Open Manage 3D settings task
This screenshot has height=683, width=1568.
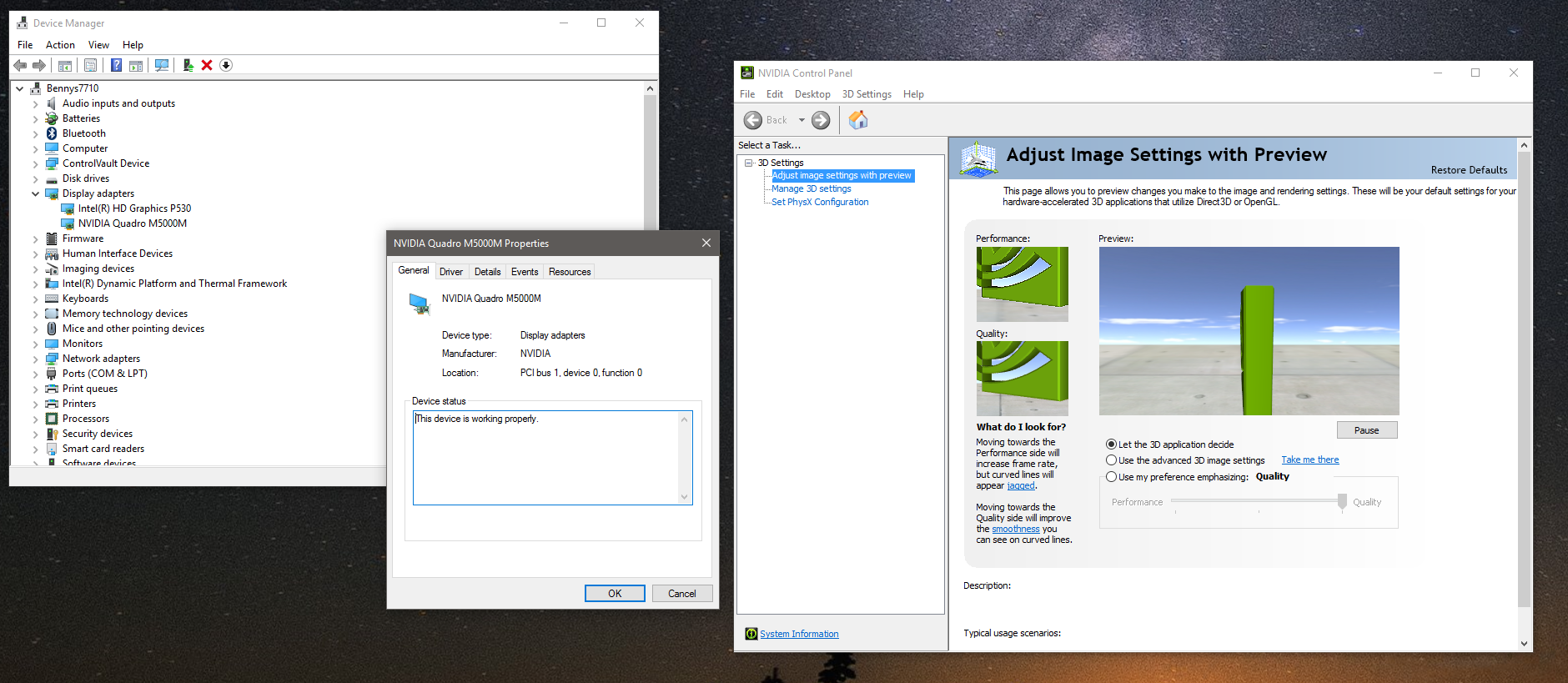[x=811, y=188]
